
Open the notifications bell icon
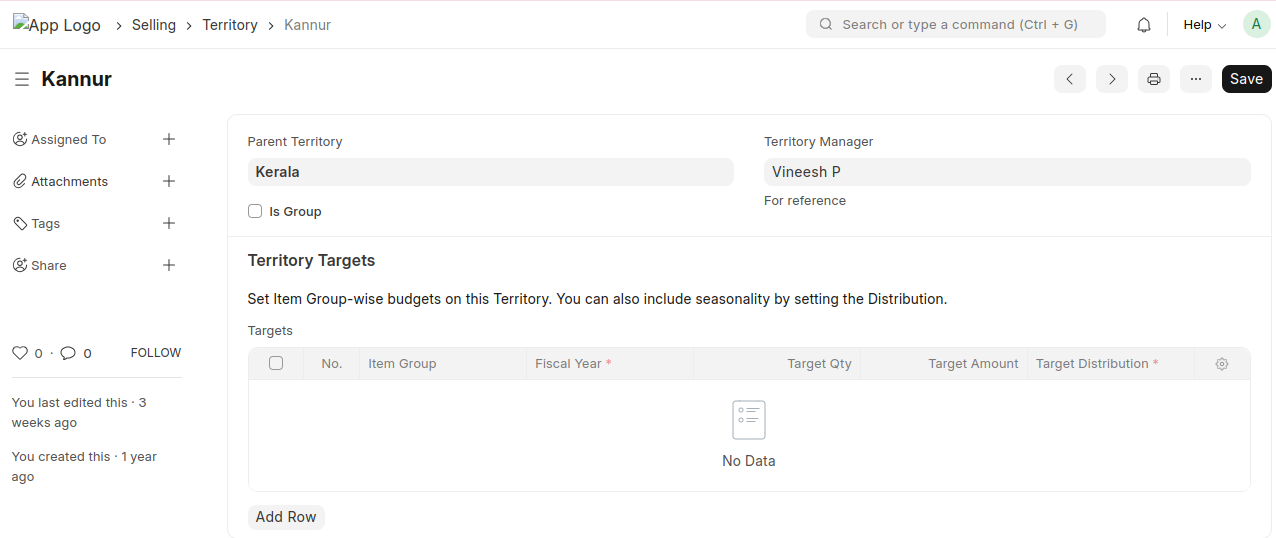(1144, 25)
